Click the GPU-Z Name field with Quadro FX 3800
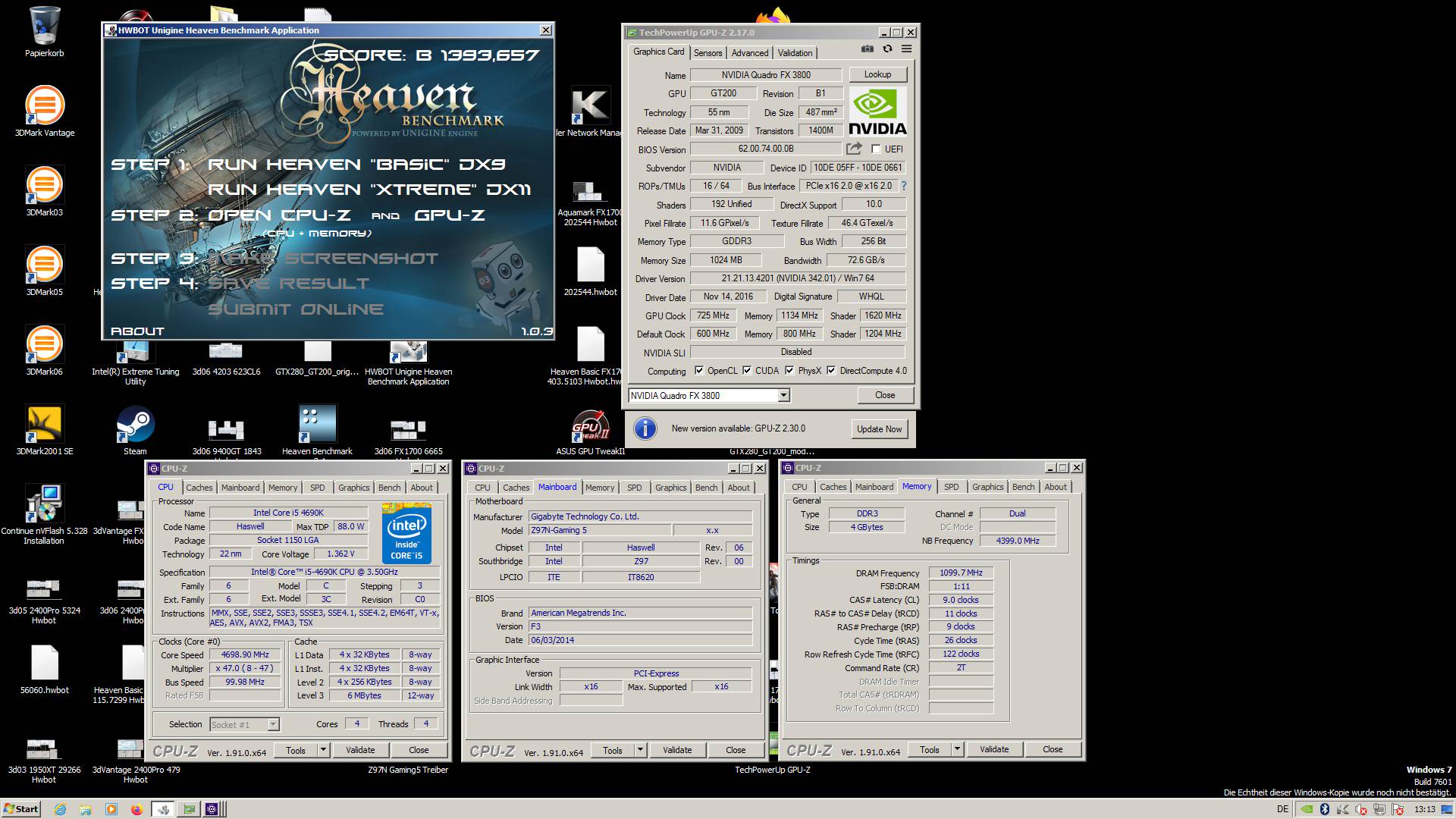The image size is (1456, 819). 766,75
